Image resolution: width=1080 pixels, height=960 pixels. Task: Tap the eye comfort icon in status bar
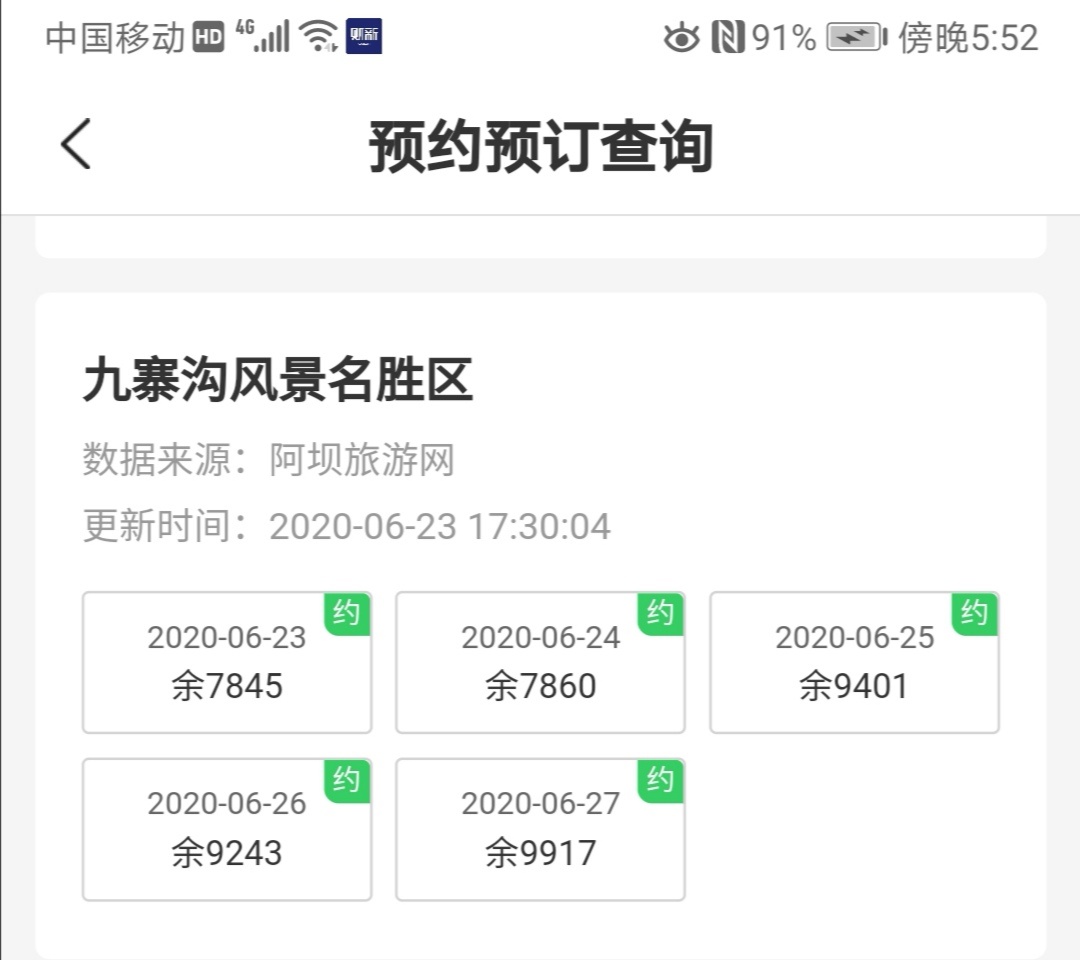[681, 38]
